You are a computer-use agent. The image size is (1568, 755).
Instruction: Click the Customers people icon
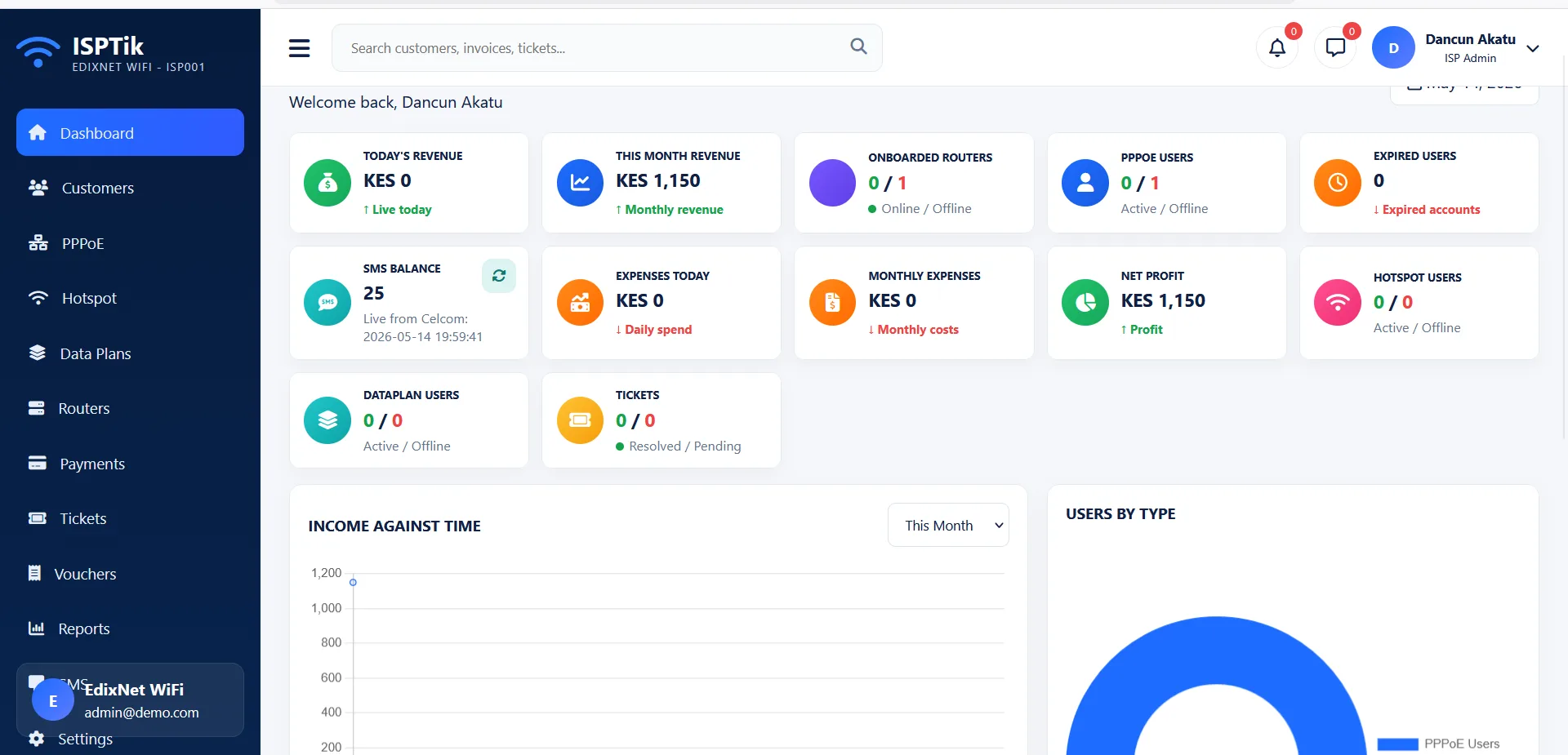(x=38, y=188)
